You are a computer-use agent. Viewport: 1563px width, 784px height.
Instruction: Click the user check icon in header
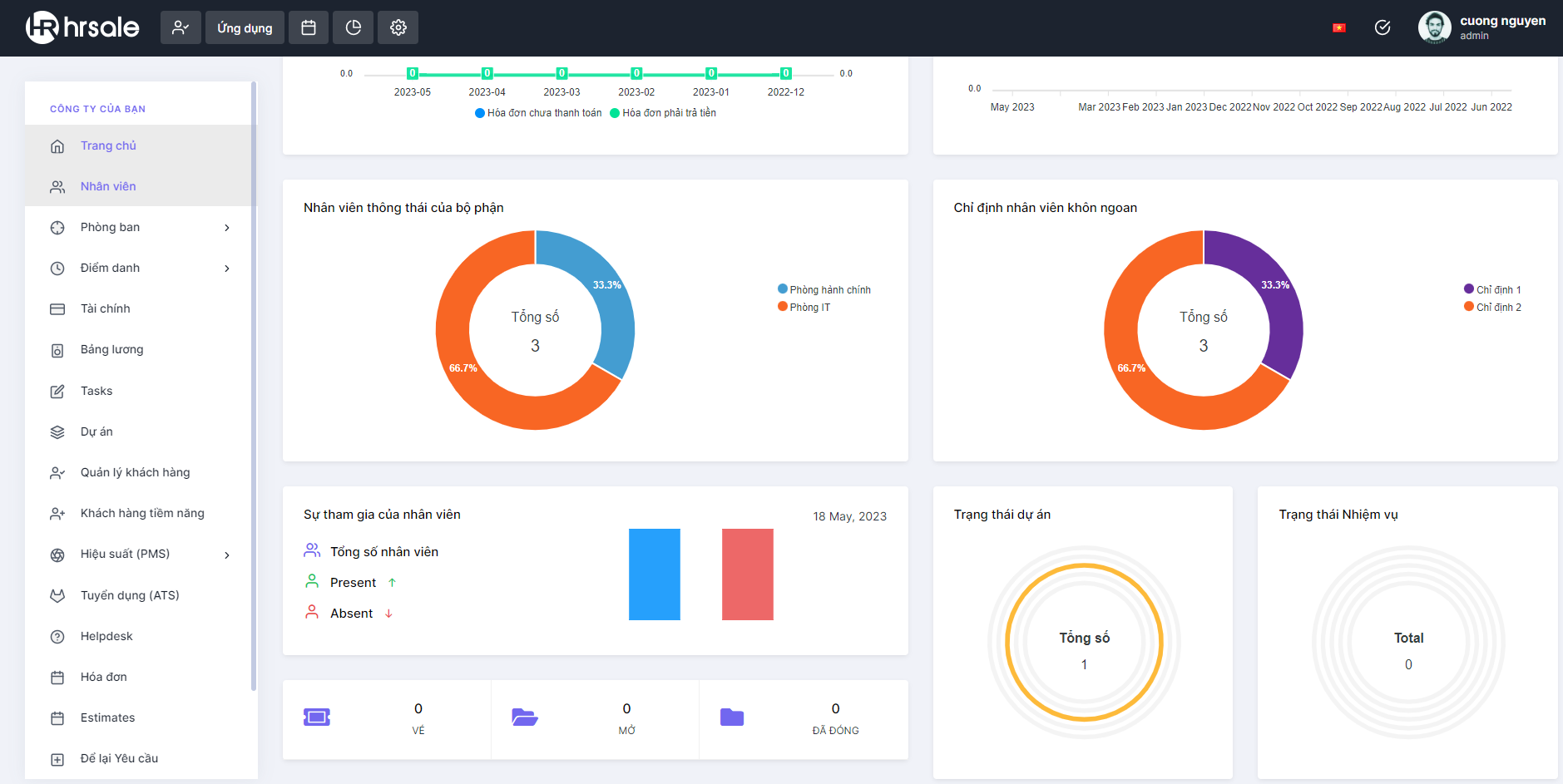pos(181,27)
